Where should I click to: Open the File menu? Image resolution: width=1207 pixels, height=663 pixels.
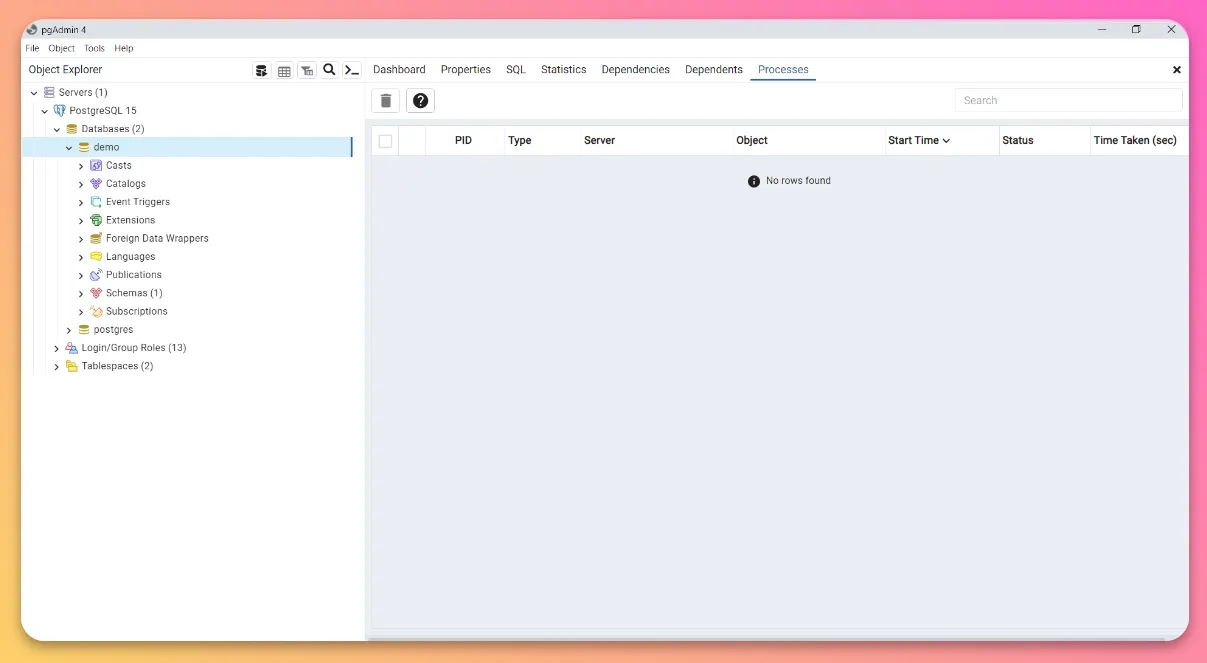point(32,48)
